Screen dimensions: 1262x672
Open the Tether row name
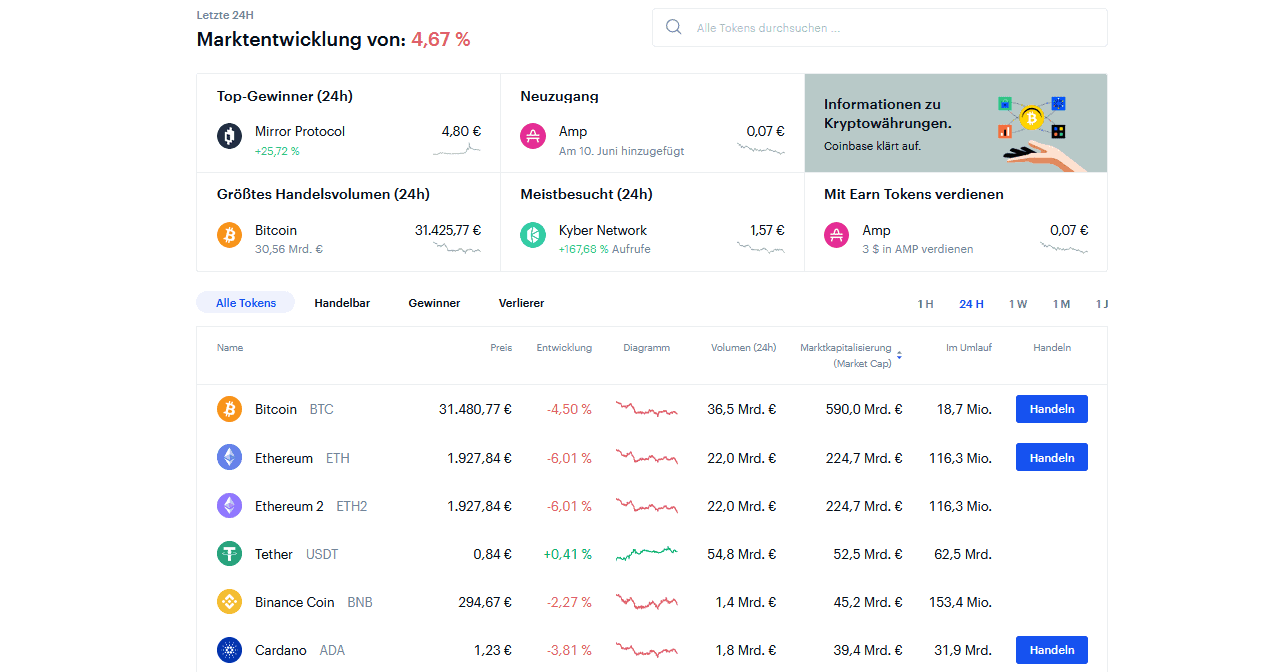(x=274, y=554)
